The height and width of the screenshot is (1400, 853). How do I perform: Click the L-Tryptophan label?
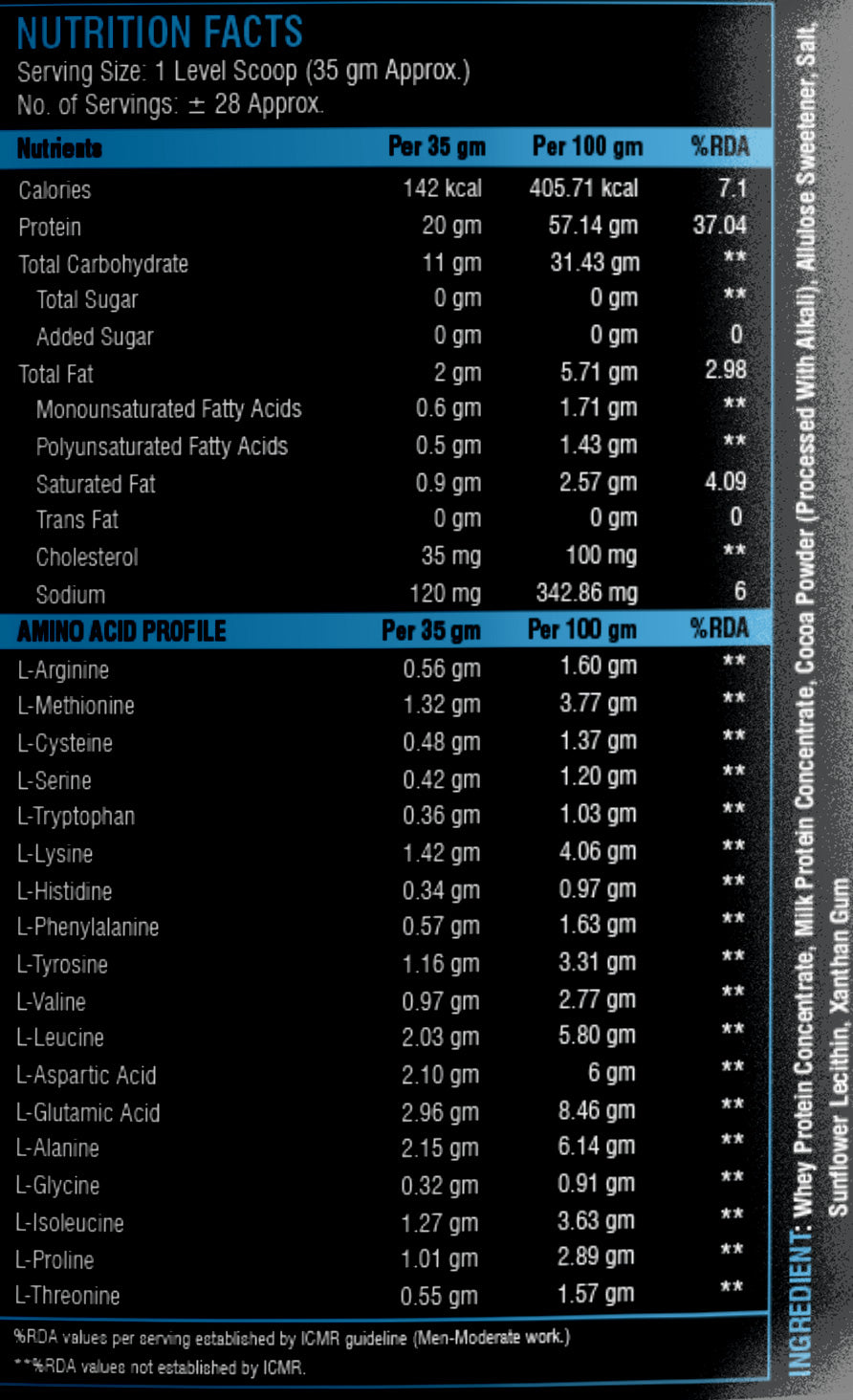(76, 817)
